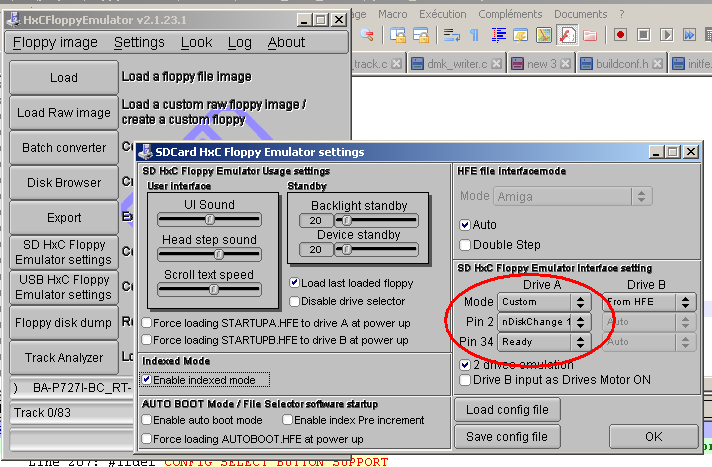Image resolution: width=712 pixels, height=467 pixels.
Task: Play back the recorded macro icon
Action: [x=667, y=35]
